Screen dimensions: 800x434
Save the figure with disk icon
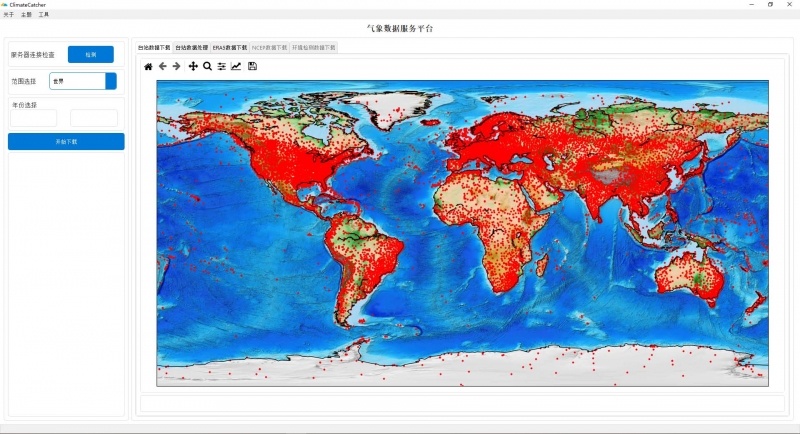point(252,66)
